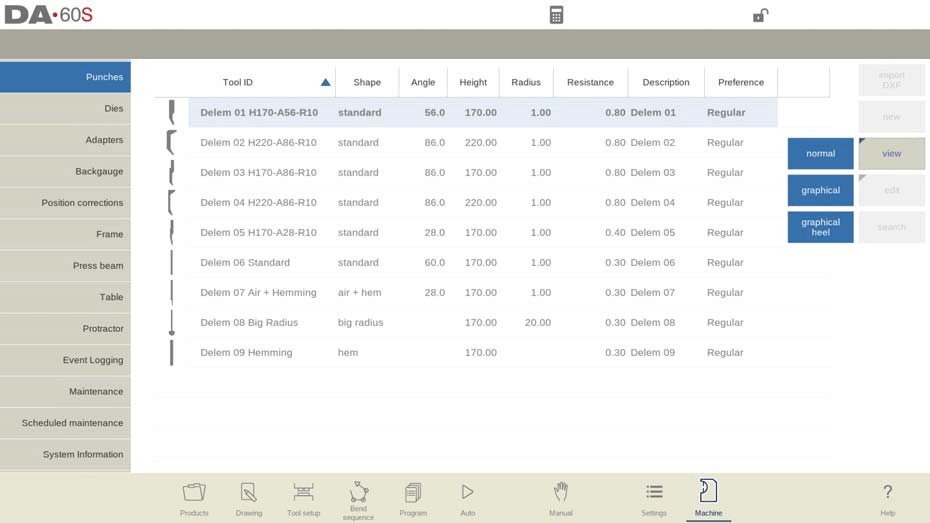The image size is (930, 523).
Task: Click the Delem 07 punch shape icon
Action: (x=172, y=292)
